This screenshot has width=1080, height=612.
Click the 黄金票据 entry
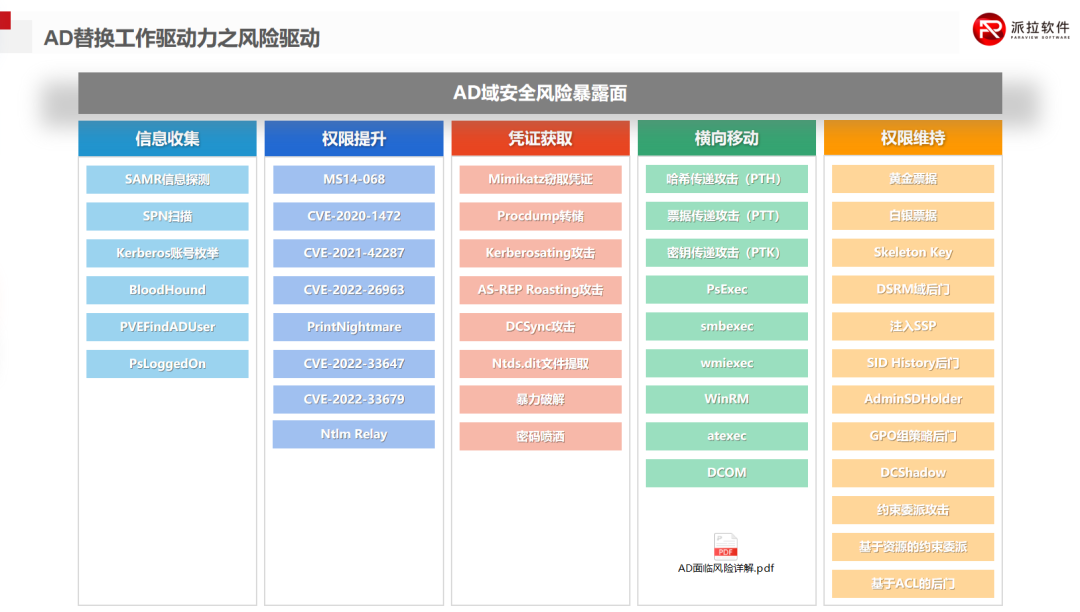[x=912, y=179]
